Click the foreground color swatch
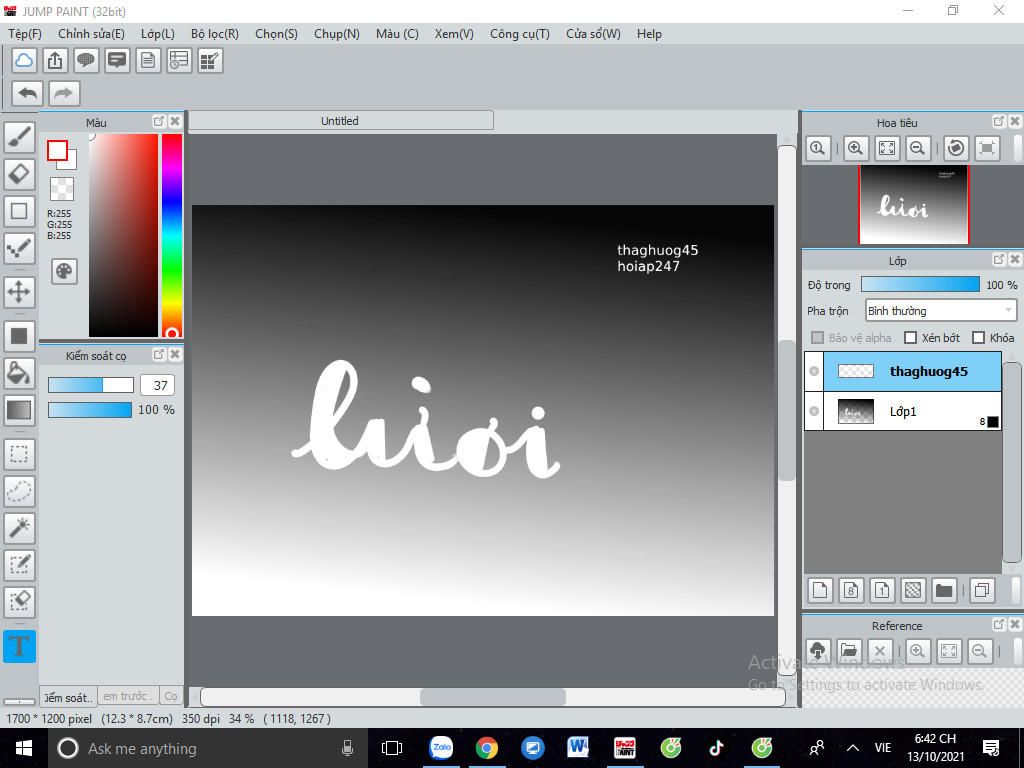This screenshot has height=768, width=1024. [x=57, y=151]
